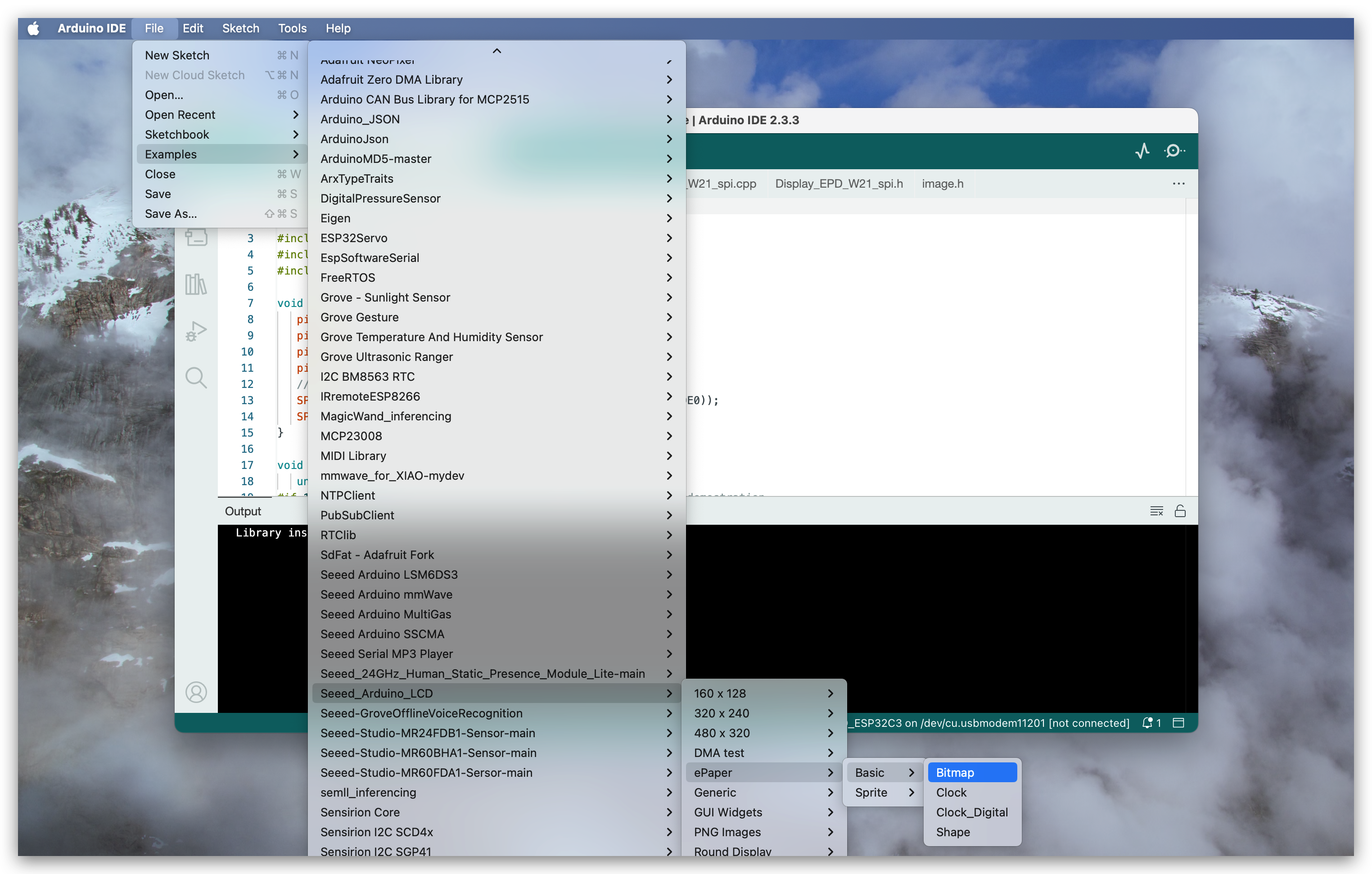Expand Seeed-GroveOfflineVoiceRecognition examples
The width and height of the screenshot is (1372, 874).
496,713
